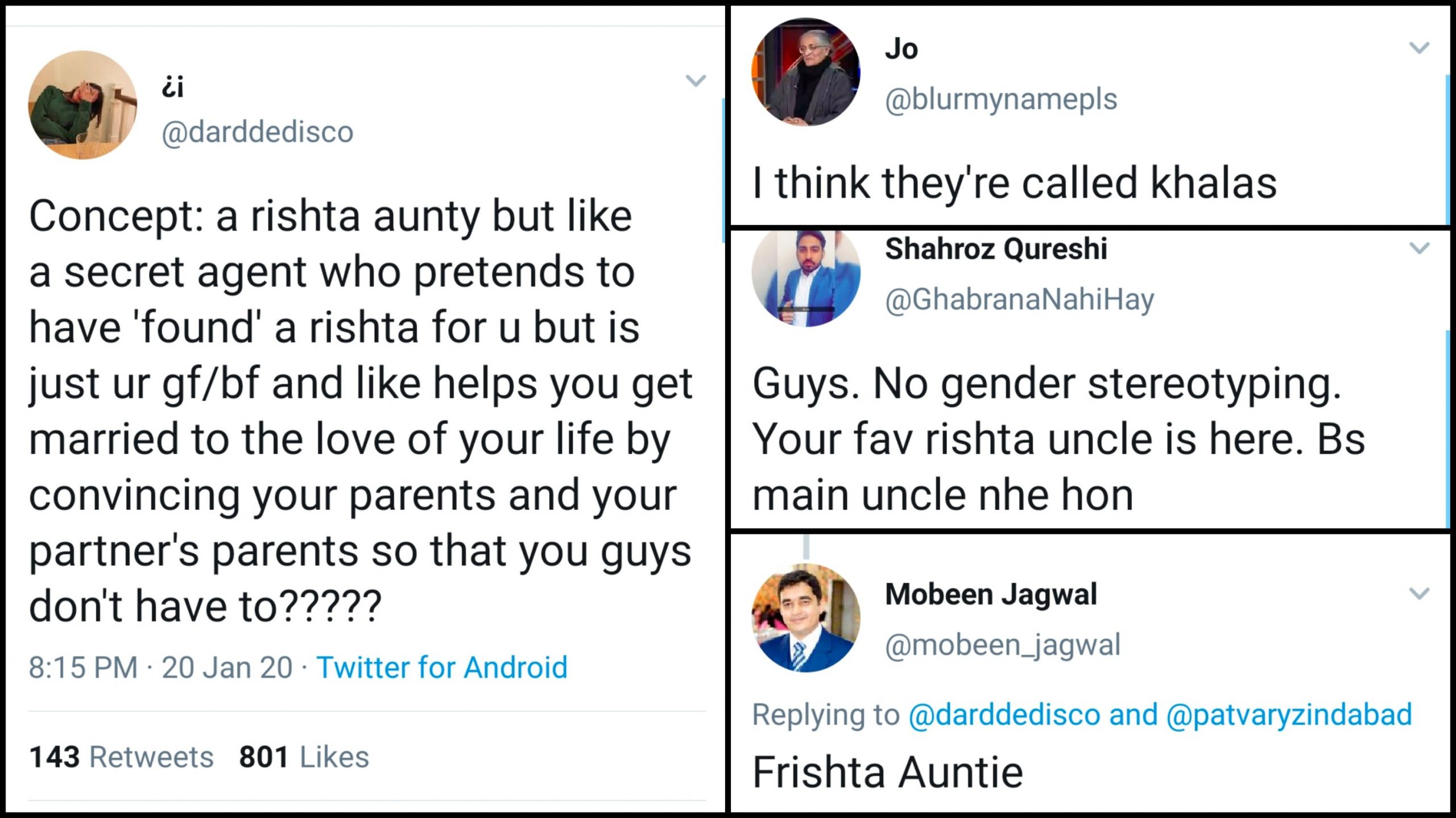The height and width of the screenshot is (818, 1456).
Task: View Mobeen Jagwal's avatar image
Action: tap(806, 618)
